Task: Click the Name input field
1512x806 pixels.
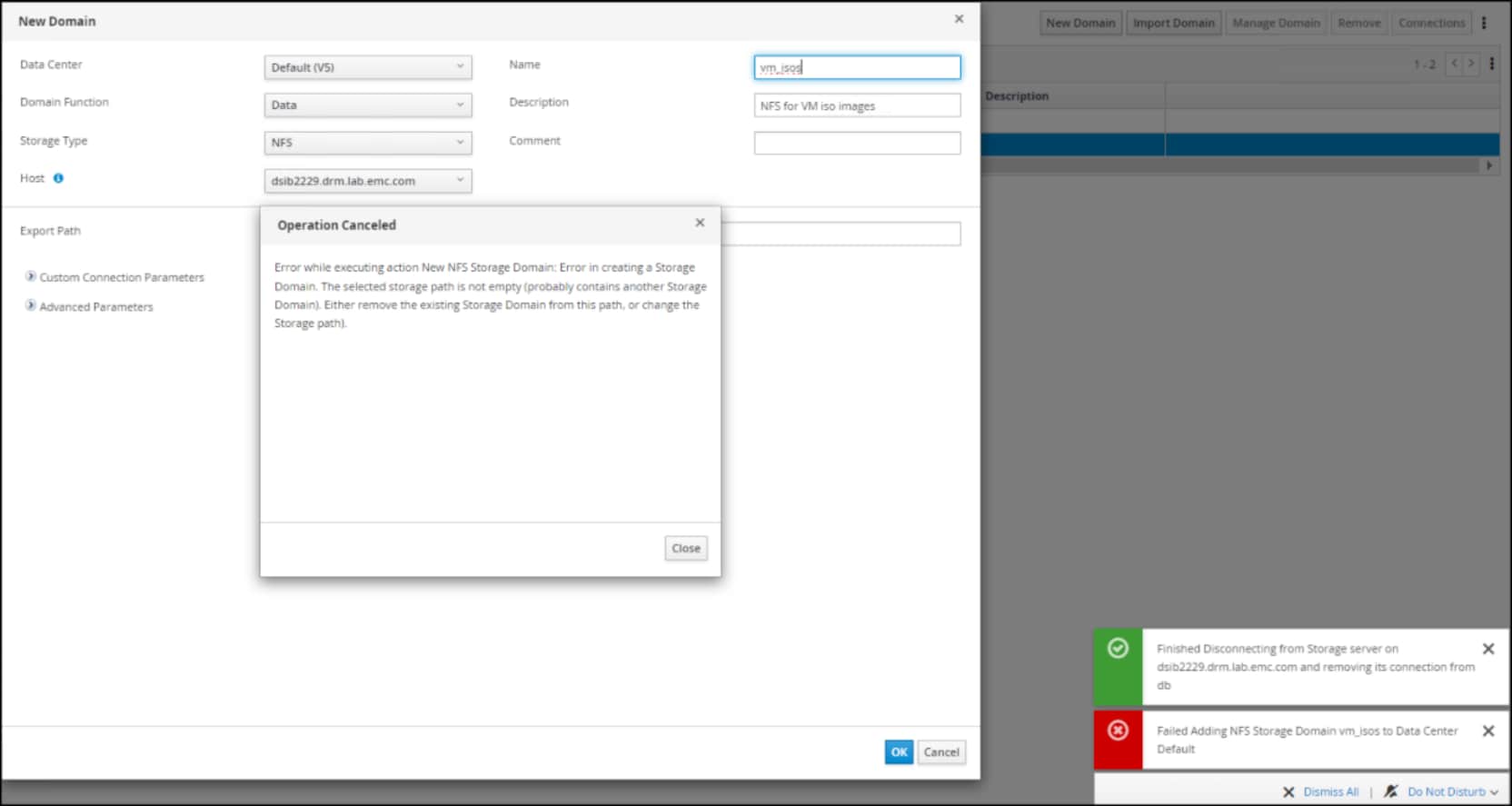Action: click(x=857, y=67)
